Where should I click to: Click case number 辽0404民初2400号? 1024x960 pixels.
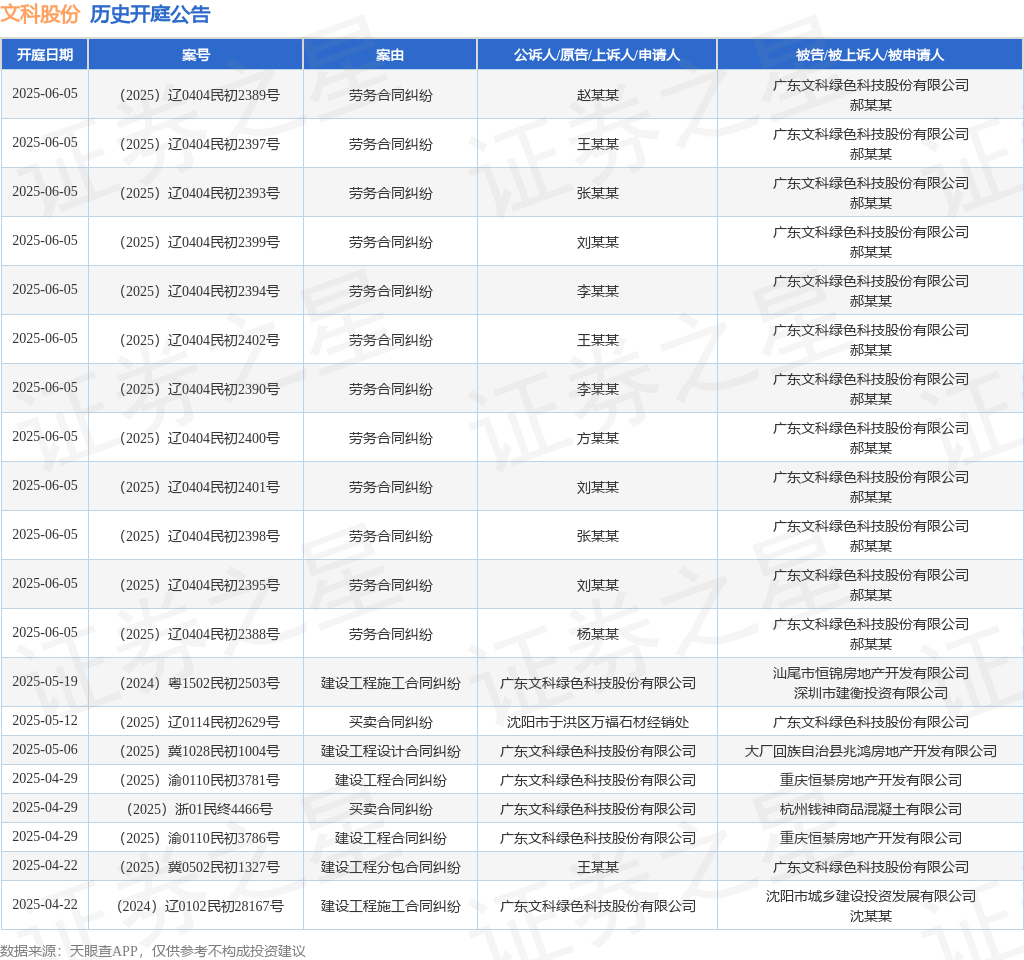(x=199, y=438)
